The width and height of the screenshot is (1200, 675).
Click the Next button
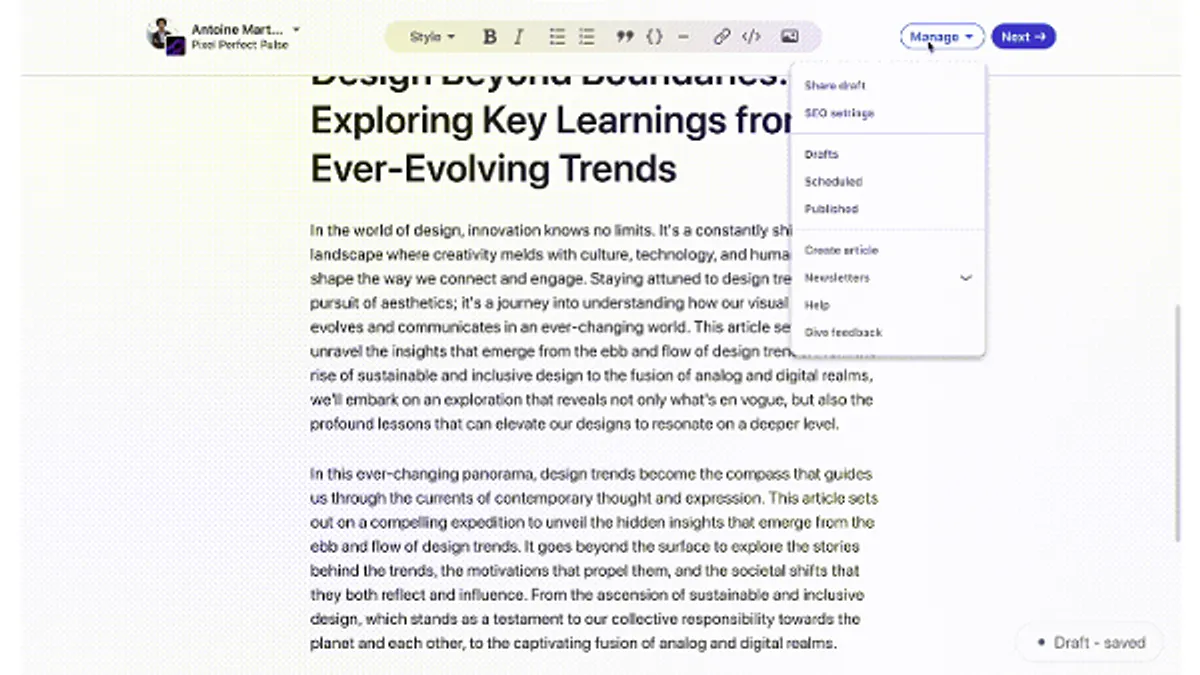[x=1024, y=37]
